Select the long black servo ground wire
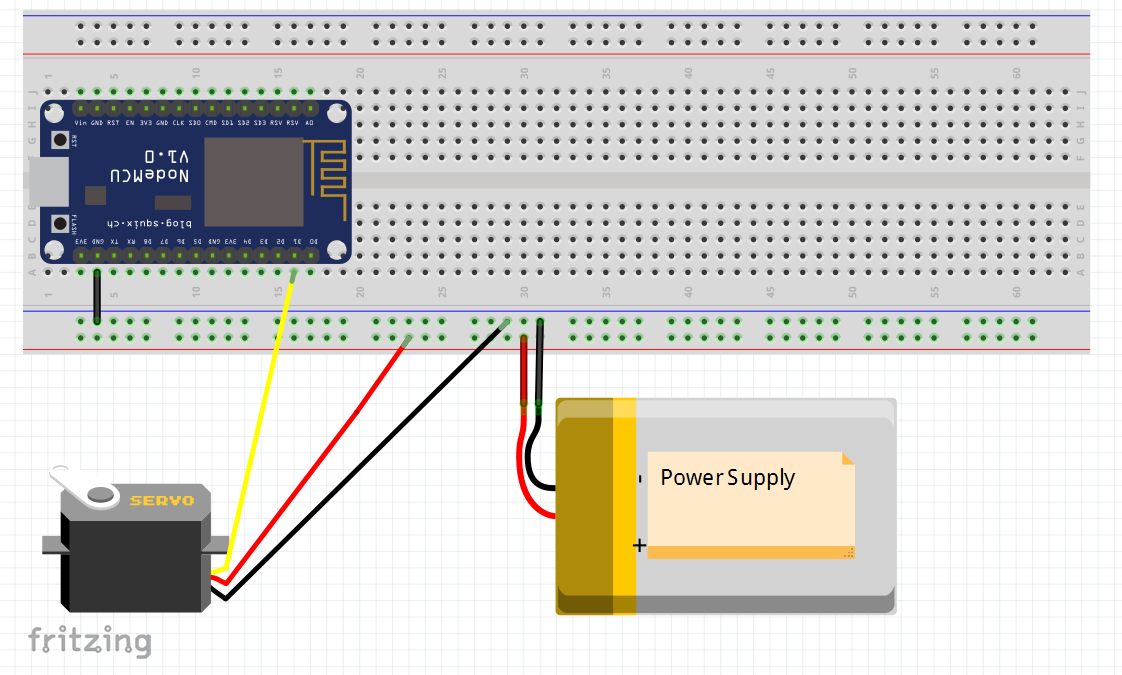The image size is (1122, 675). coord(365,458)
